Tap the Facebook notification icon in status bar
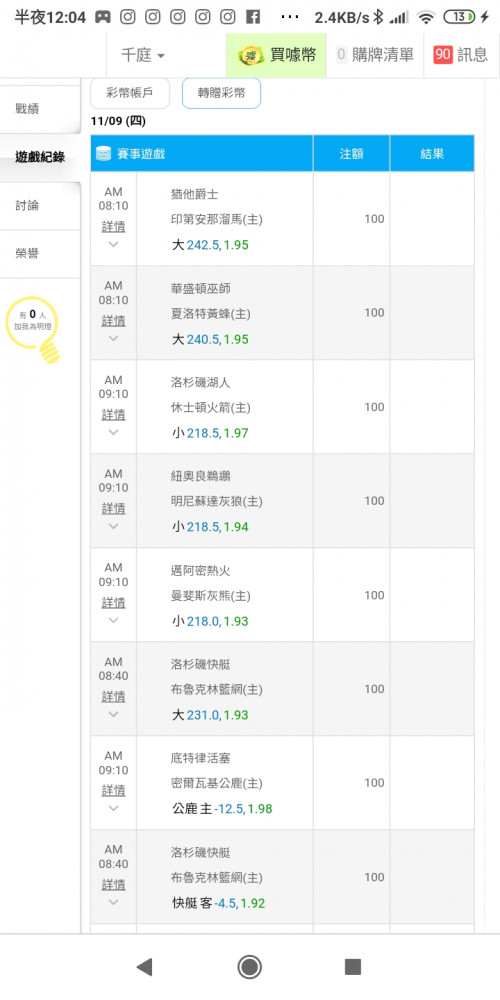The height and width of the screenshot is (1000, 500). pyautogui.click(x=253, y=17)
